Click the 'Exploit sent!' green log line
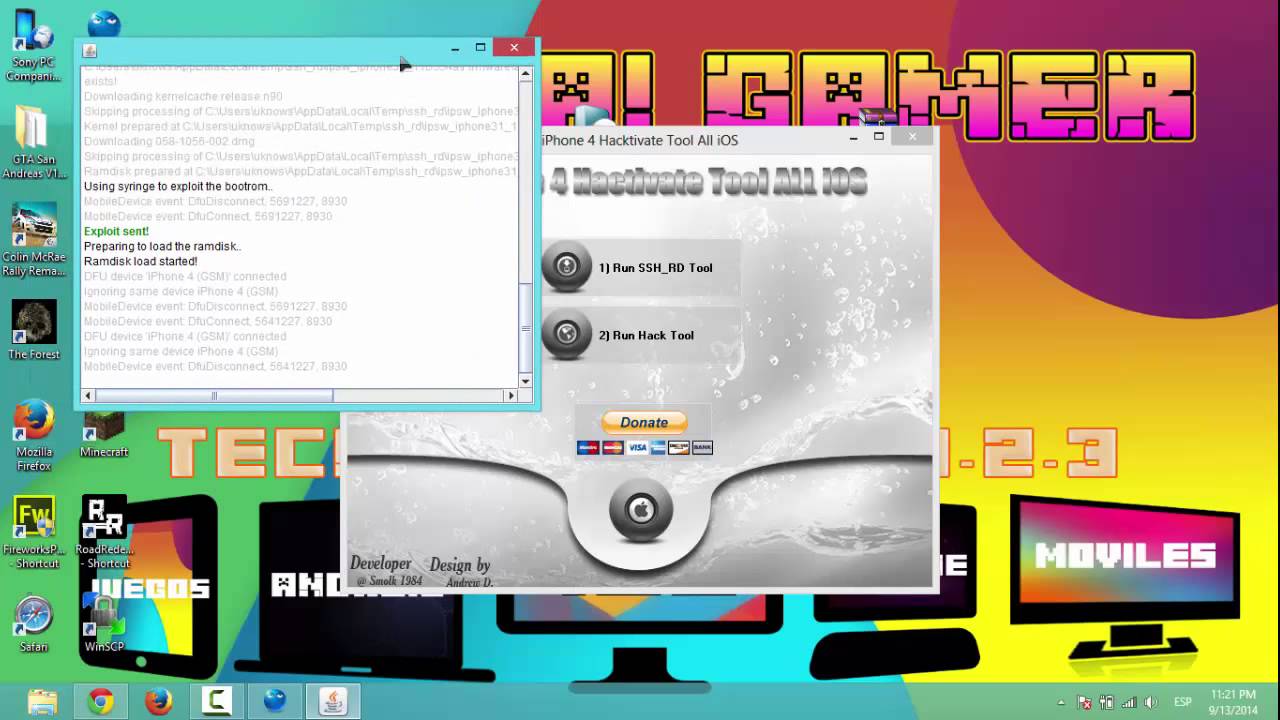Image resolution: width=1280 pixels, height=720 pixels. click(116, 232)
